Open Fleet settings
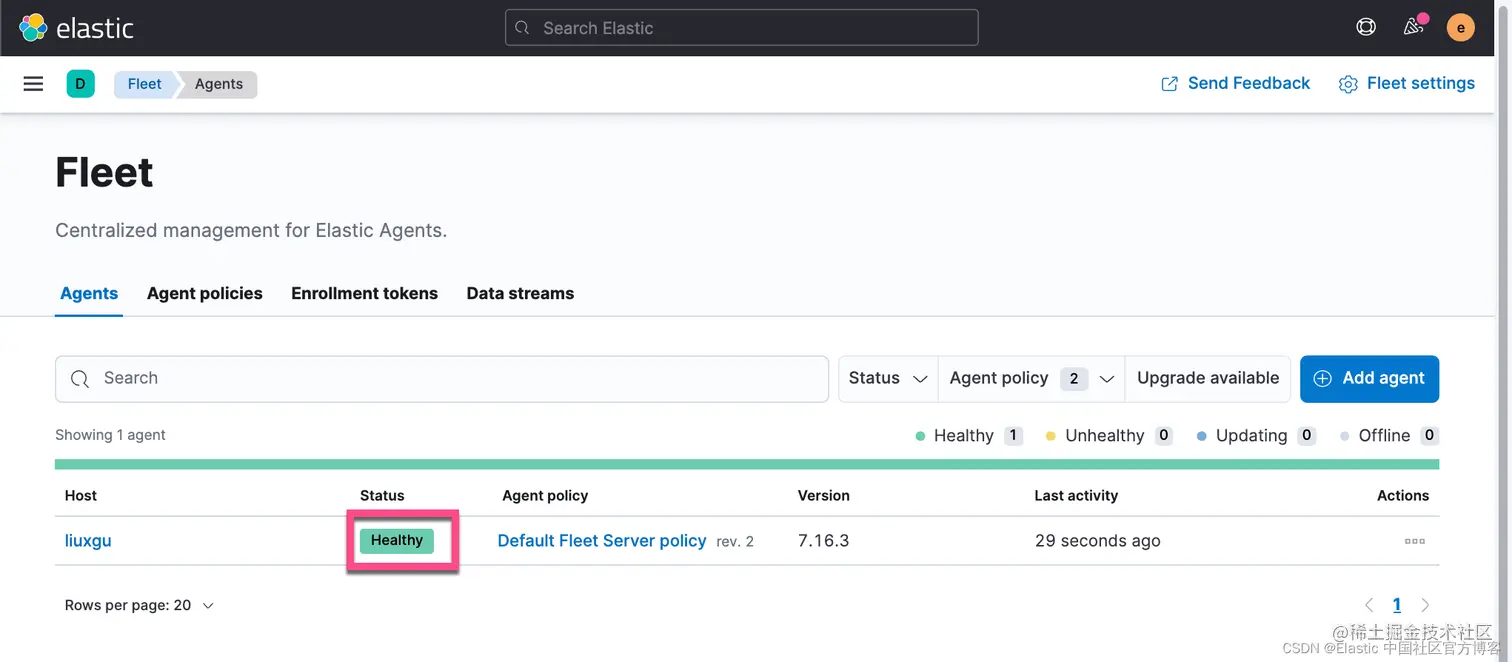 (x=1407, y=84)
